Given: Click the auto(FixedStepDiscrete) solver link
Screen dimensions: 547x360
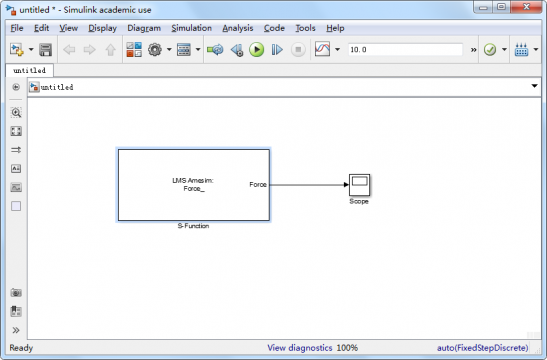Looking at the screenshot, I should [x=483, y=348].
